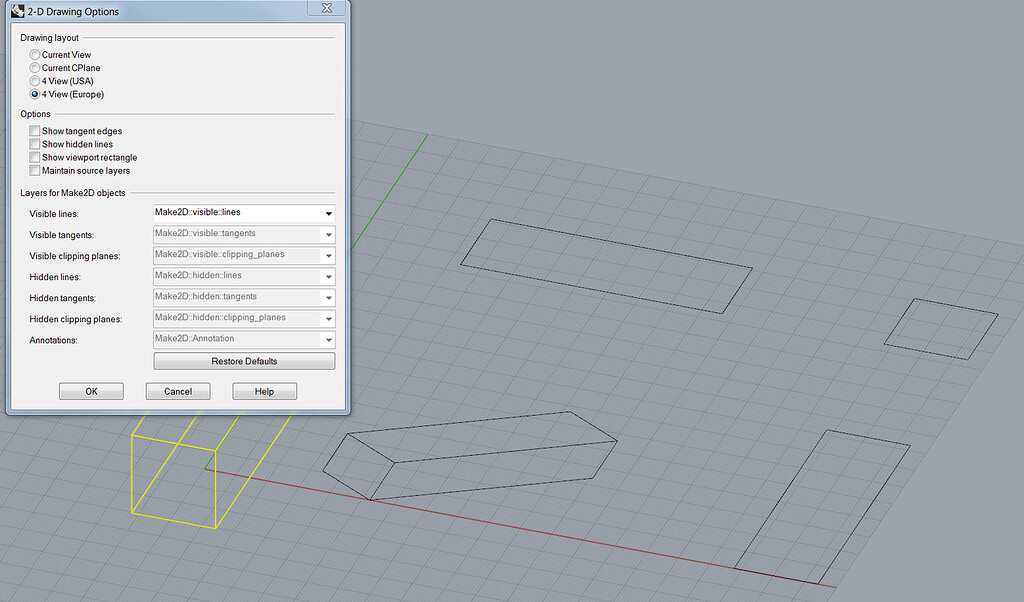
Task: Enable "Show viewport rectangle"
Action: coord(35,157)
